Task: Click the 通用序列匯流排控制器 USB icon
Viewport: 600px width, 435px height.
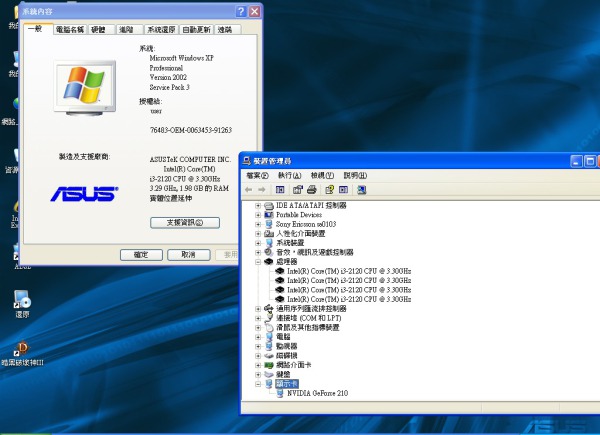Action: 269,308
